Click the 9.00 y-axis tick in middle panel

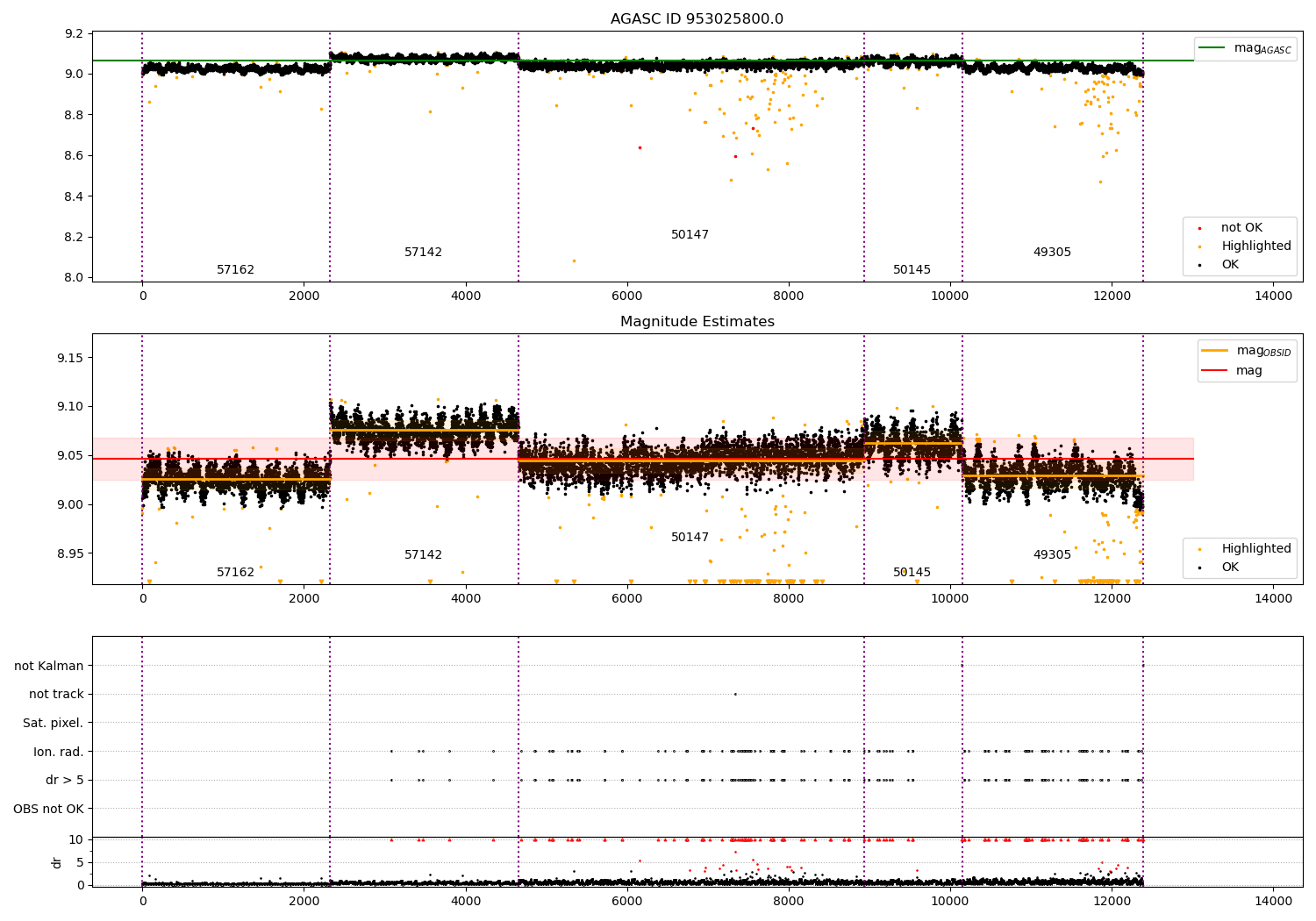[x=71, y=505]
